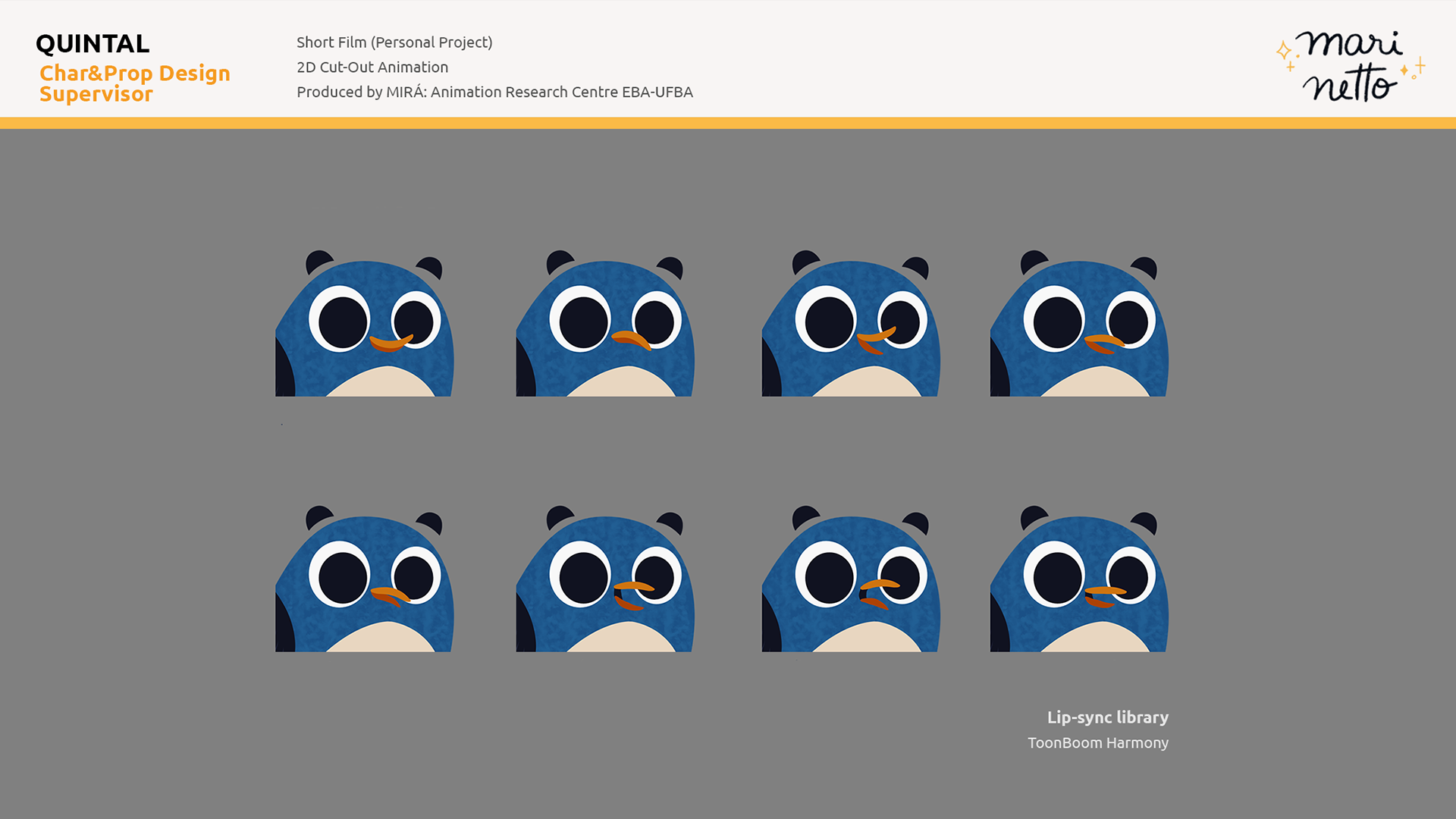
Task: Select the third bottom-row penguin face
Action: pyautogui.click(x=851, y=579)
